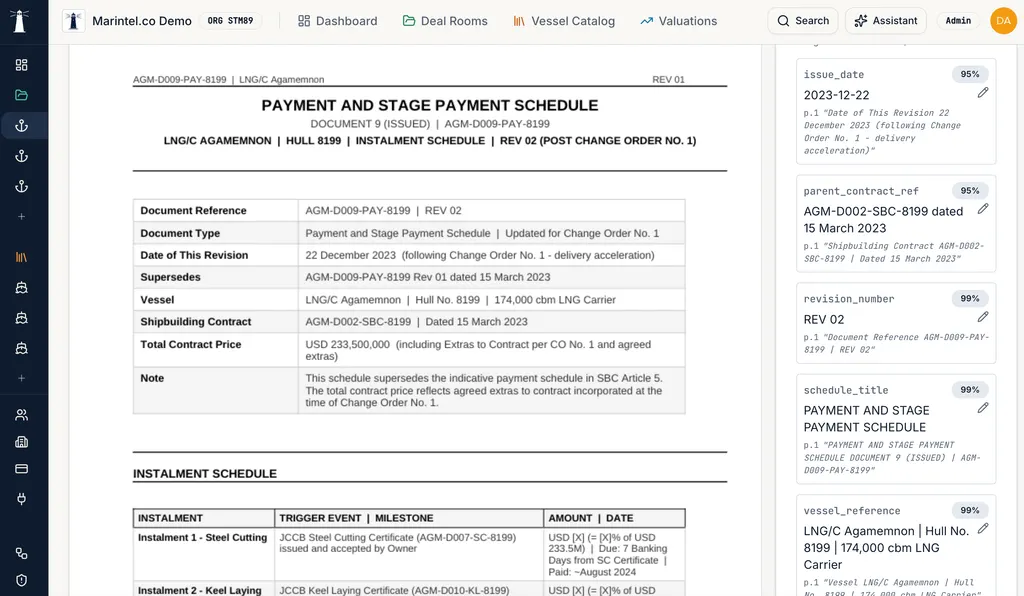Click the 'INSTALMENT SCHEDULE' section heading
This screenshot has height=596, width=1024.
click(205, 474)
